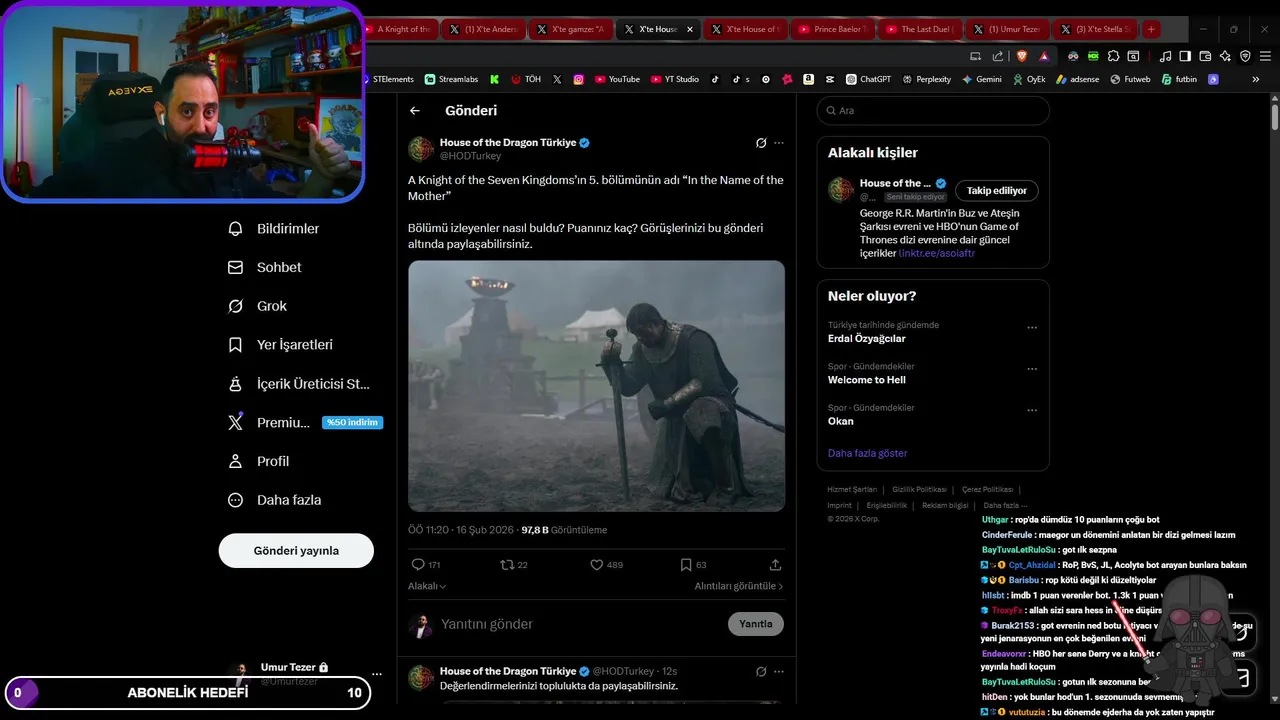The image size is (1280, 720).
Task: Open YT Studio bookmark
Action: click(x=675, y=79)
